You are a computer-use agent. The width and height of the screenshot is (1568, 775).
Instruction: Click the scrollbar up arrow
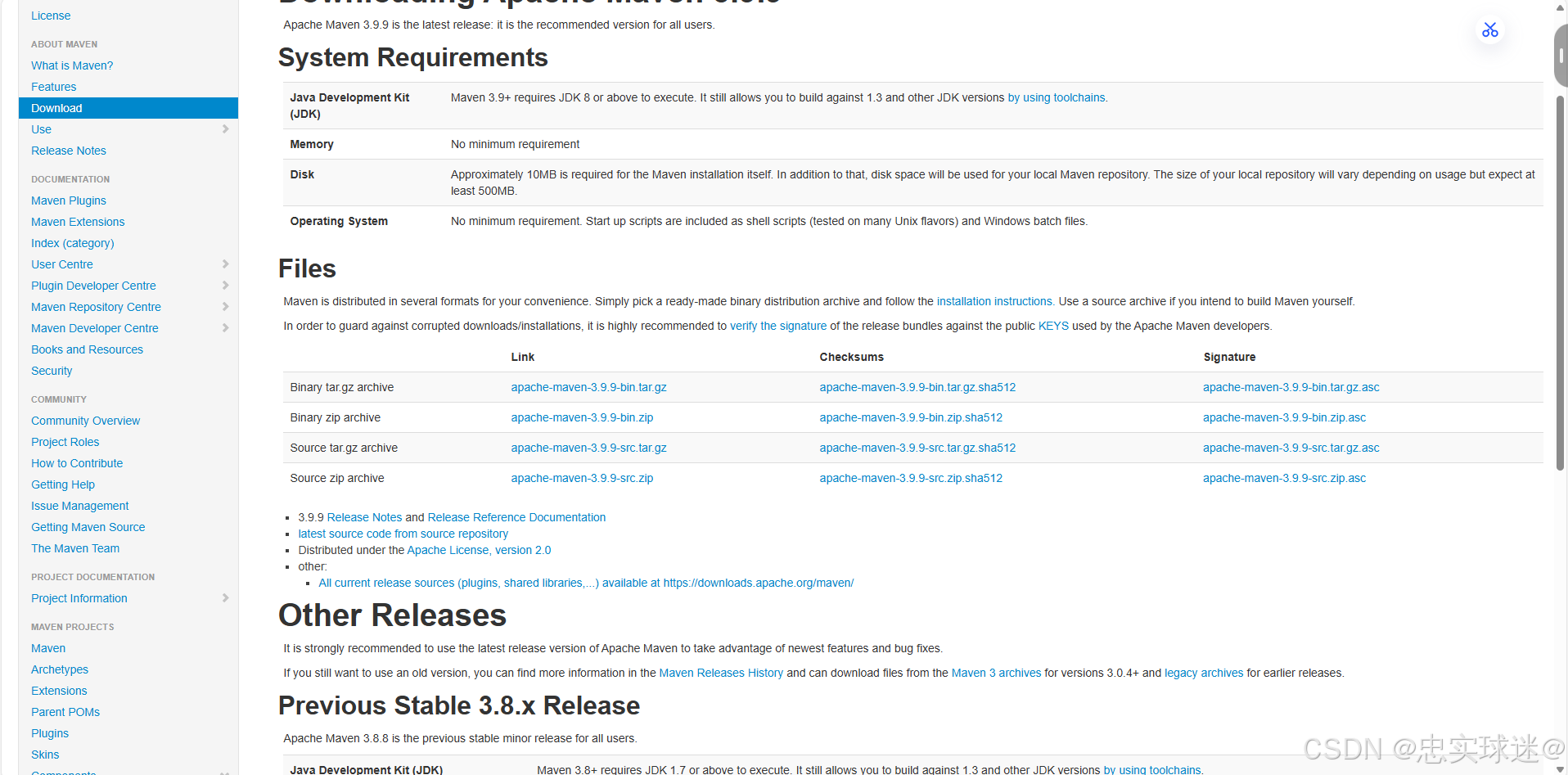point(1561,7)
